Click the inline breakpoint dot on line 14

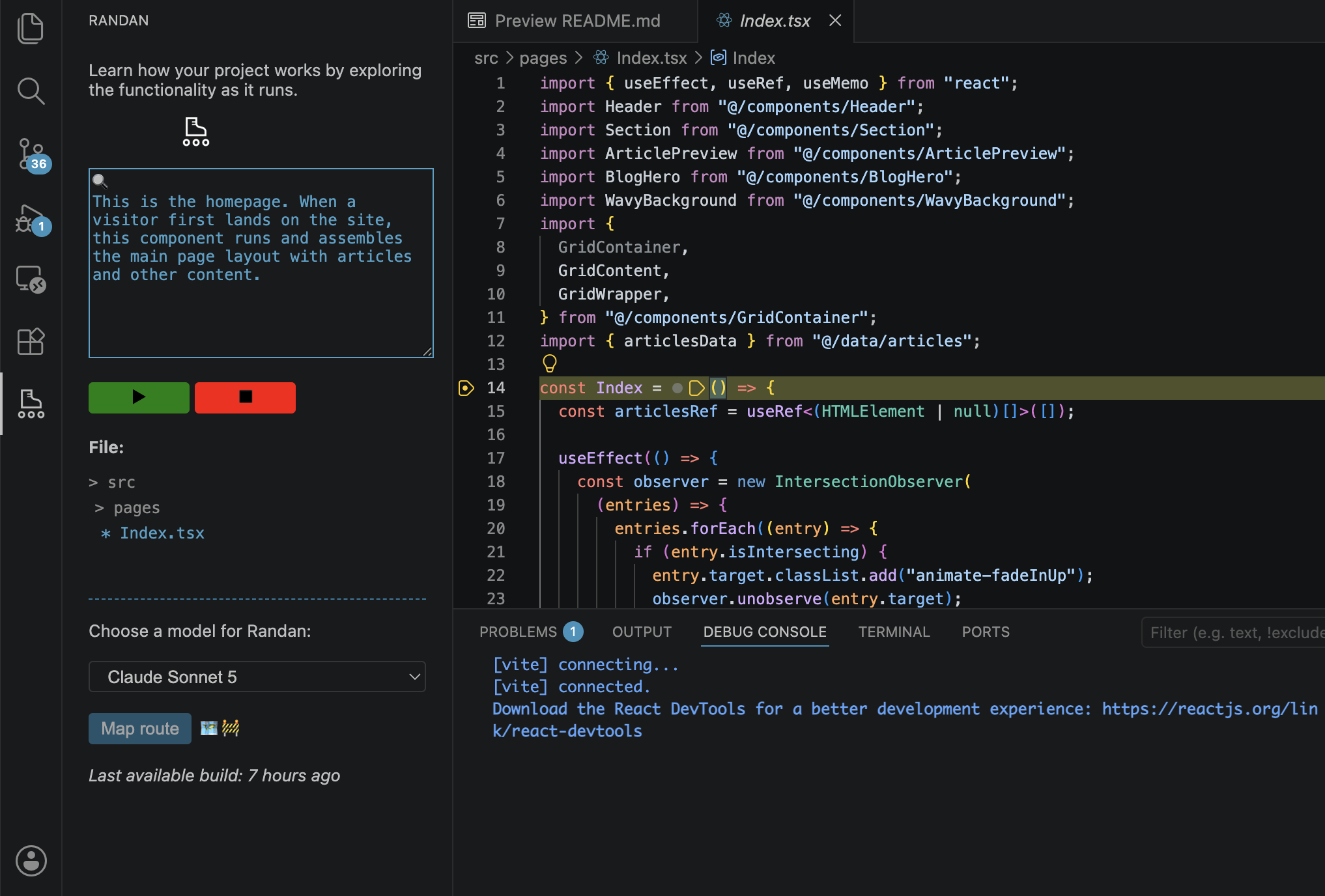click(677, 388)
